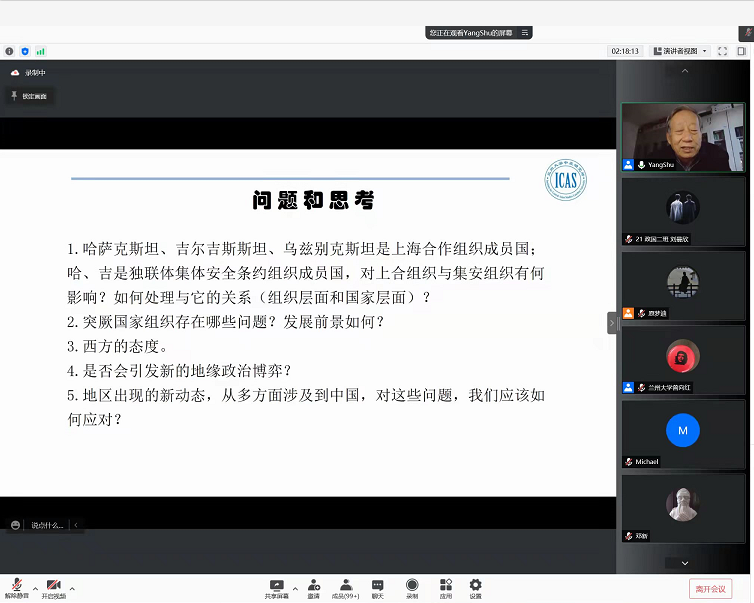Open the share screen option
The height and width of the screenshot is (603, 754).
point(277,585)
